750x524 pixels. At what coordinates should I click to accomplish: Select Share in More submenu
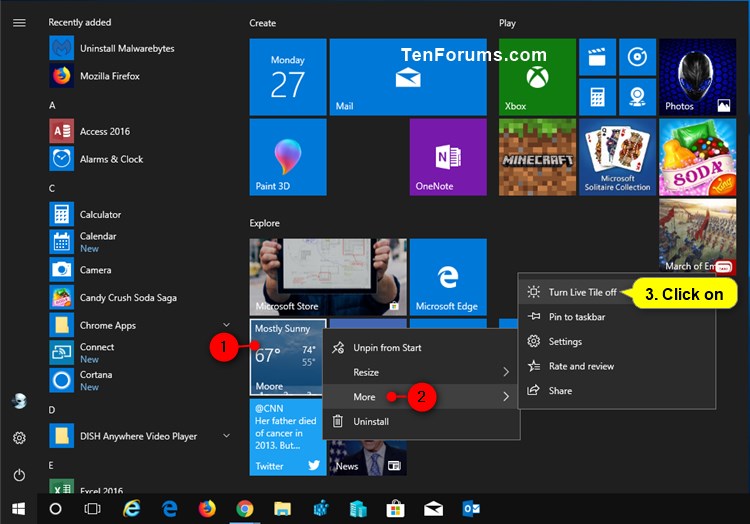point(617,391)
